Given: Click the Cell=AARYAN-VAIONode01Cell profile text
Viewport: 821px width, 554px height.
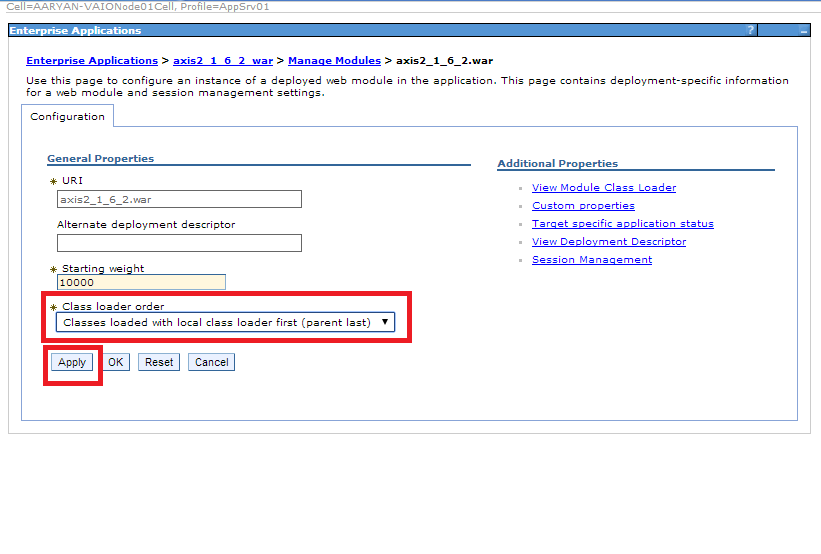Looking at the screenshot, I should coord(138,6).
